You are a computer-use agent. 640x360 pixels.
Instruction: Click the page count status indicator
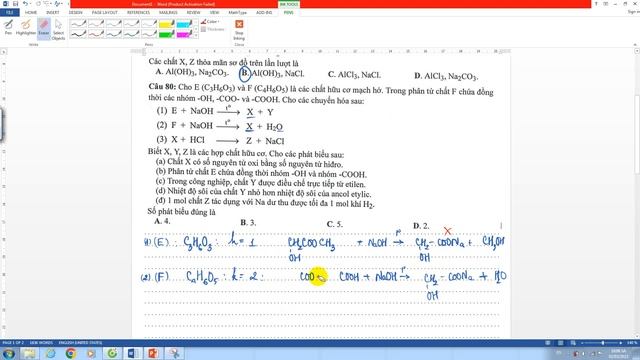point(12,343)
